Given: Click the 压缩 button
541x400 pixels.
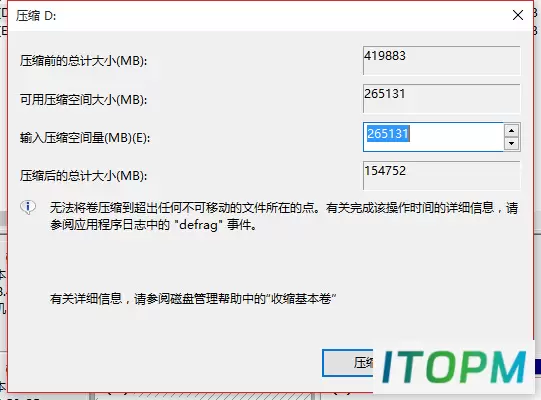Looking at the screenshot, I should coord(348,363).
